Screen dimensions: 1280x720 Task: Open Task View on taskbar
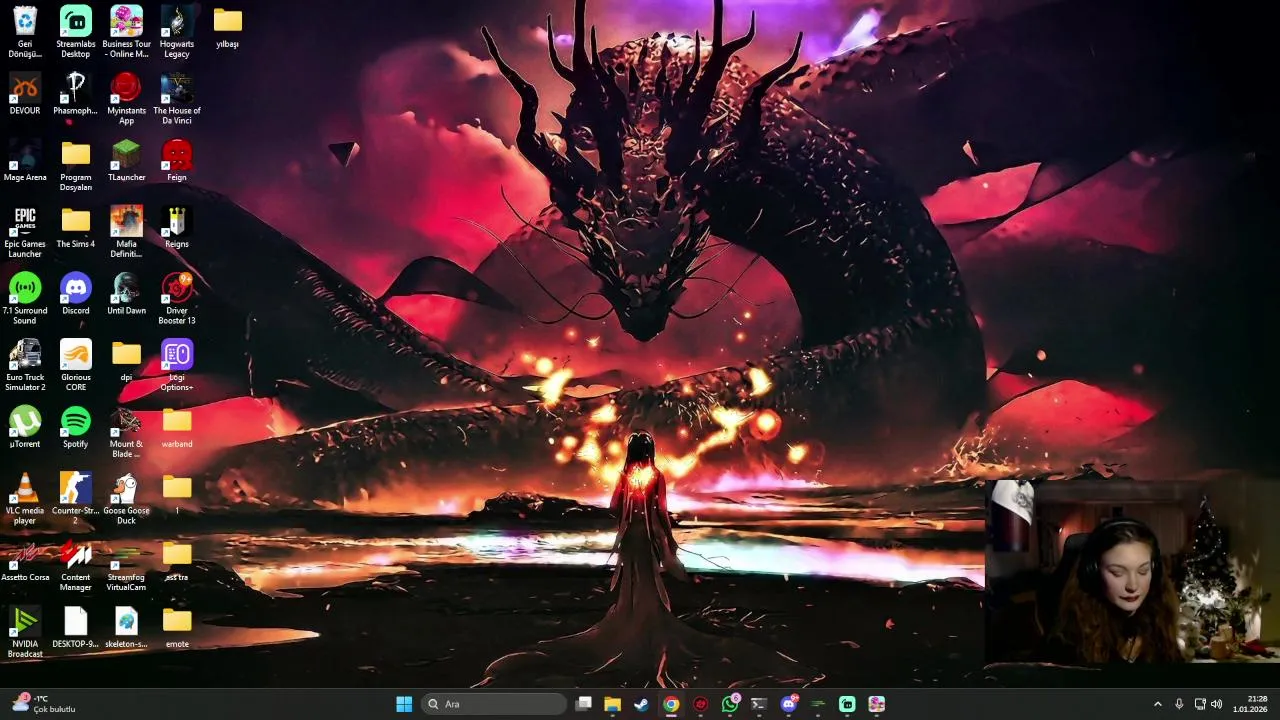(x=584, y=704)
